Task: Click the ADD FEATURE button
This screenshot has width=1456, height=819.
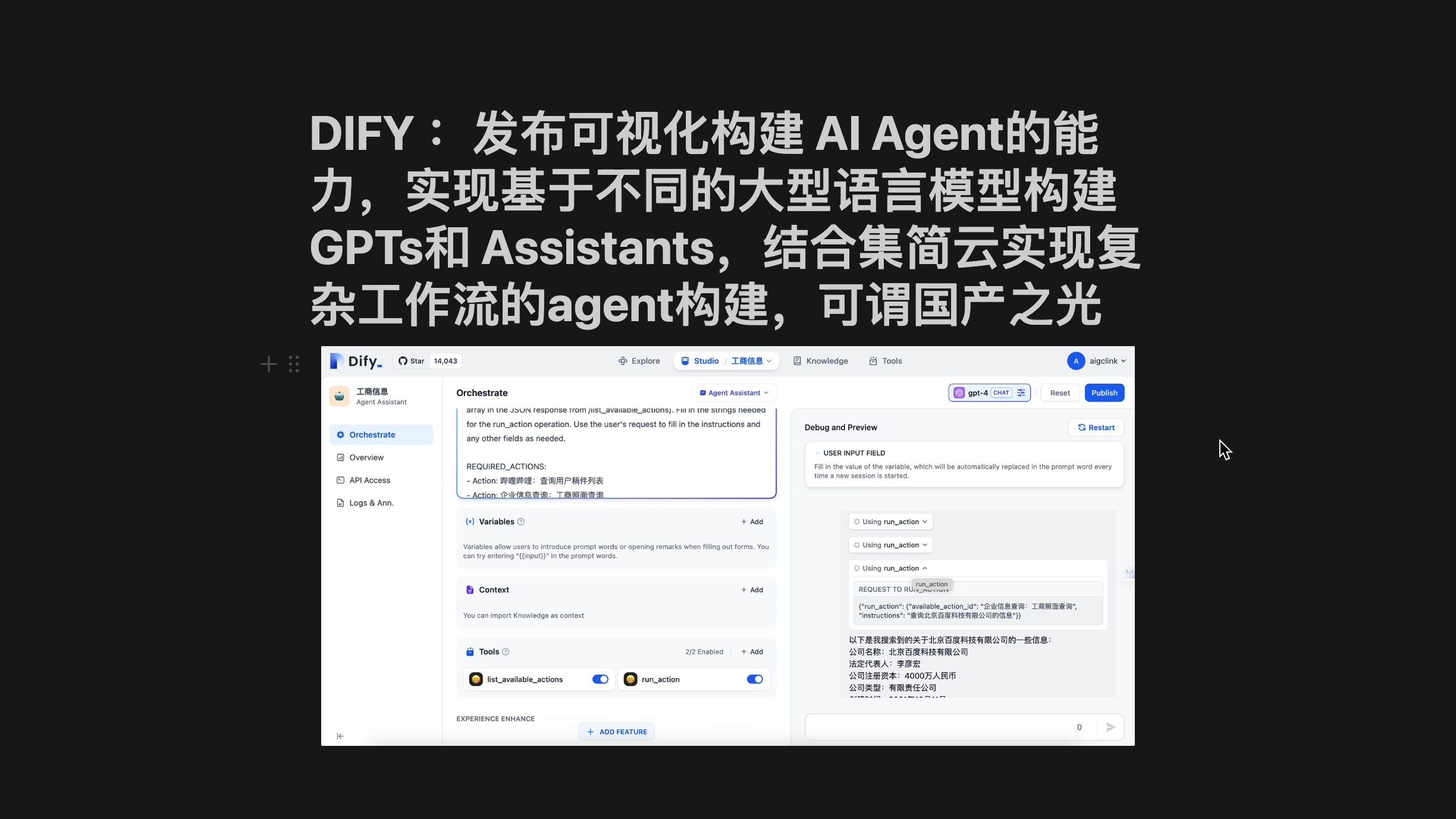Action: tap(617, 731)
